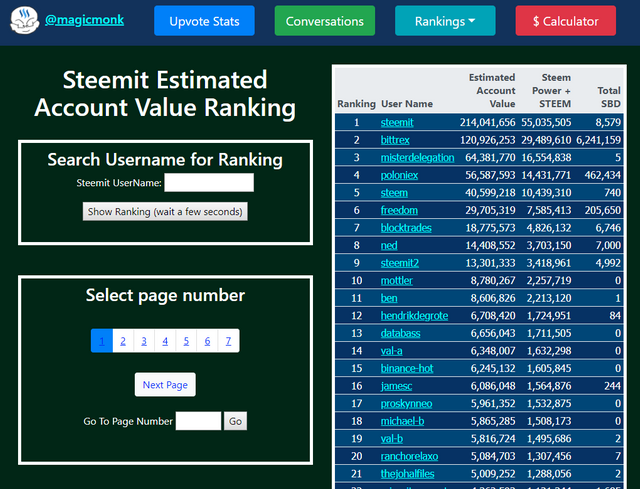Select page 5 in pagination
The image size is (640, 489).
(186, 341)
